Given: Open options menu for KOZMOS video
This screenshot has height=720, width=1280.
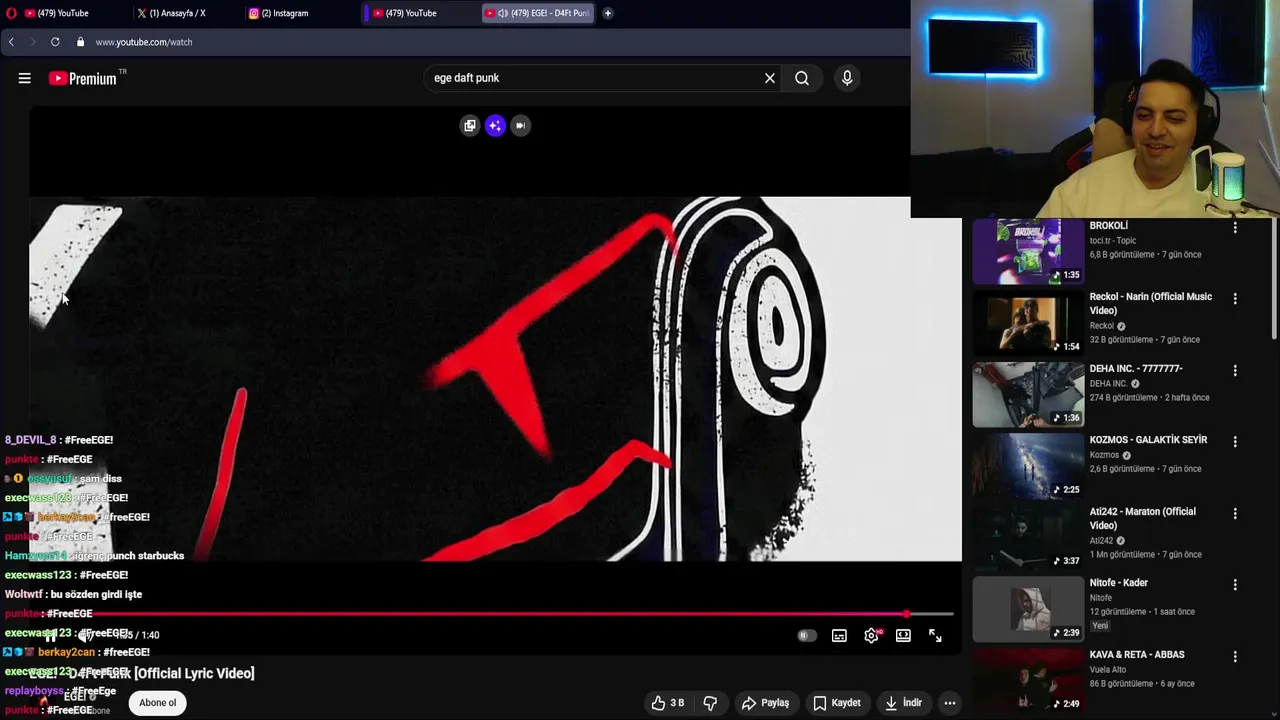Looking at the screenshot, I should 1235,441.
